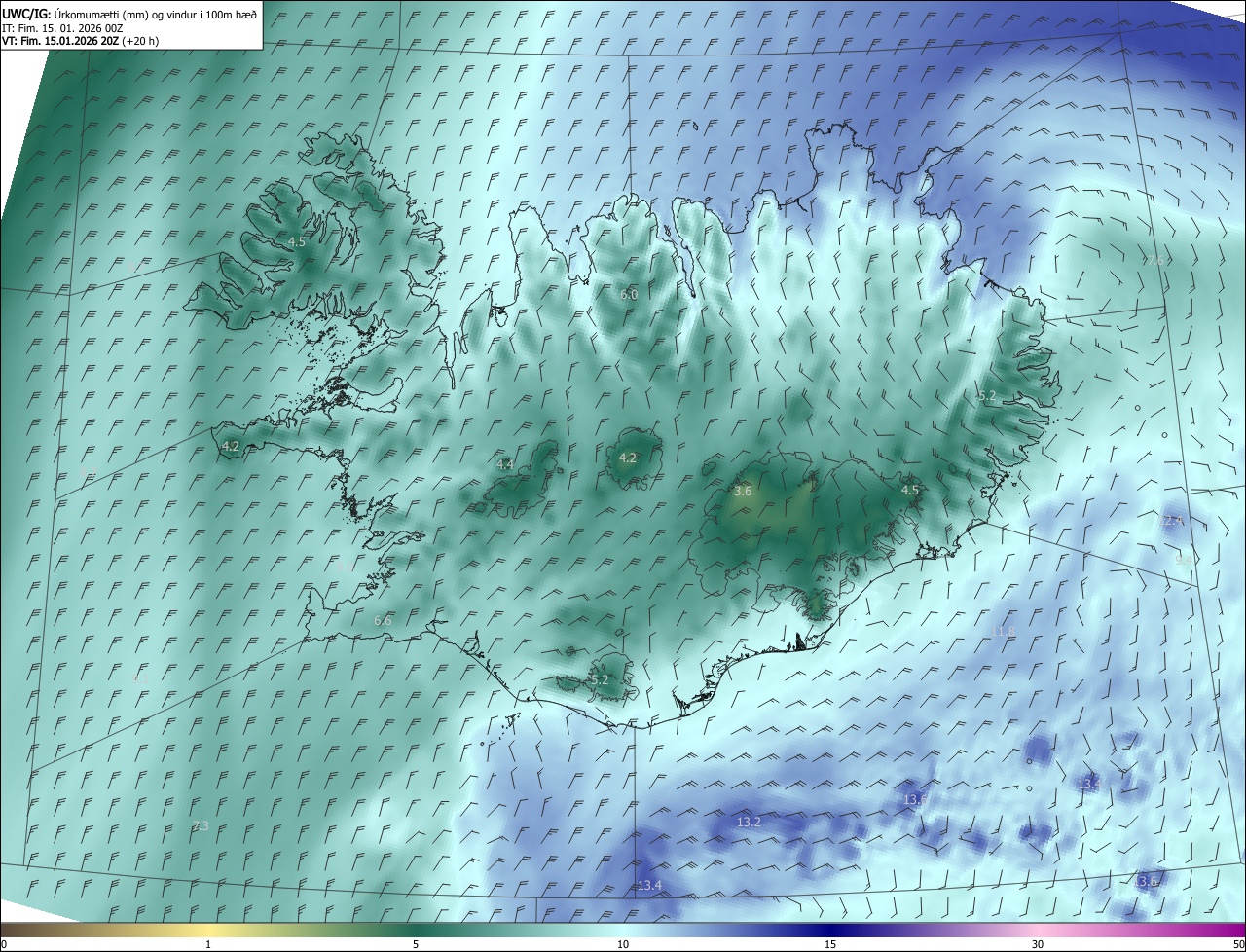Click the 9.4 value near the eastern boundary line
The image size is (1246, 952).
pos(1185,560)
